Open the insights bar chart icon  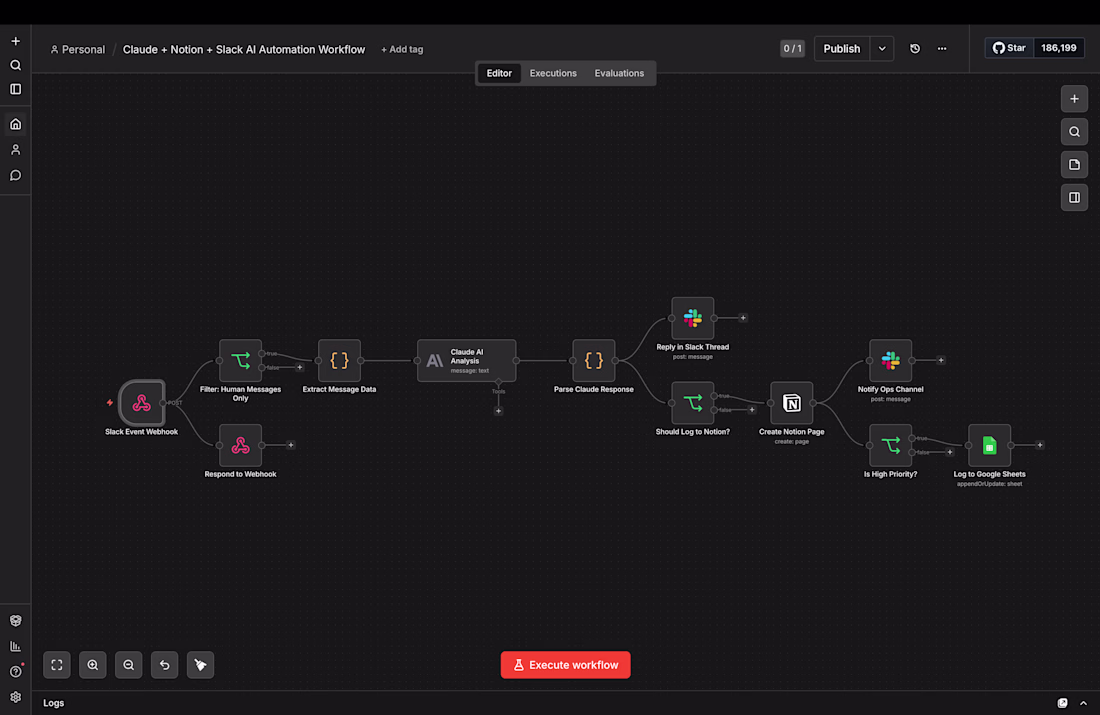pyautogui.click(x=15, y=646)
